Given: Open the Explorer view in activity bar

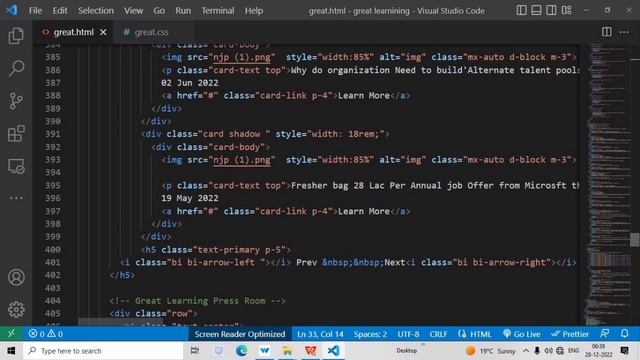Looking at the screenshot, I should pyautogui.click(x=16, y=36).
